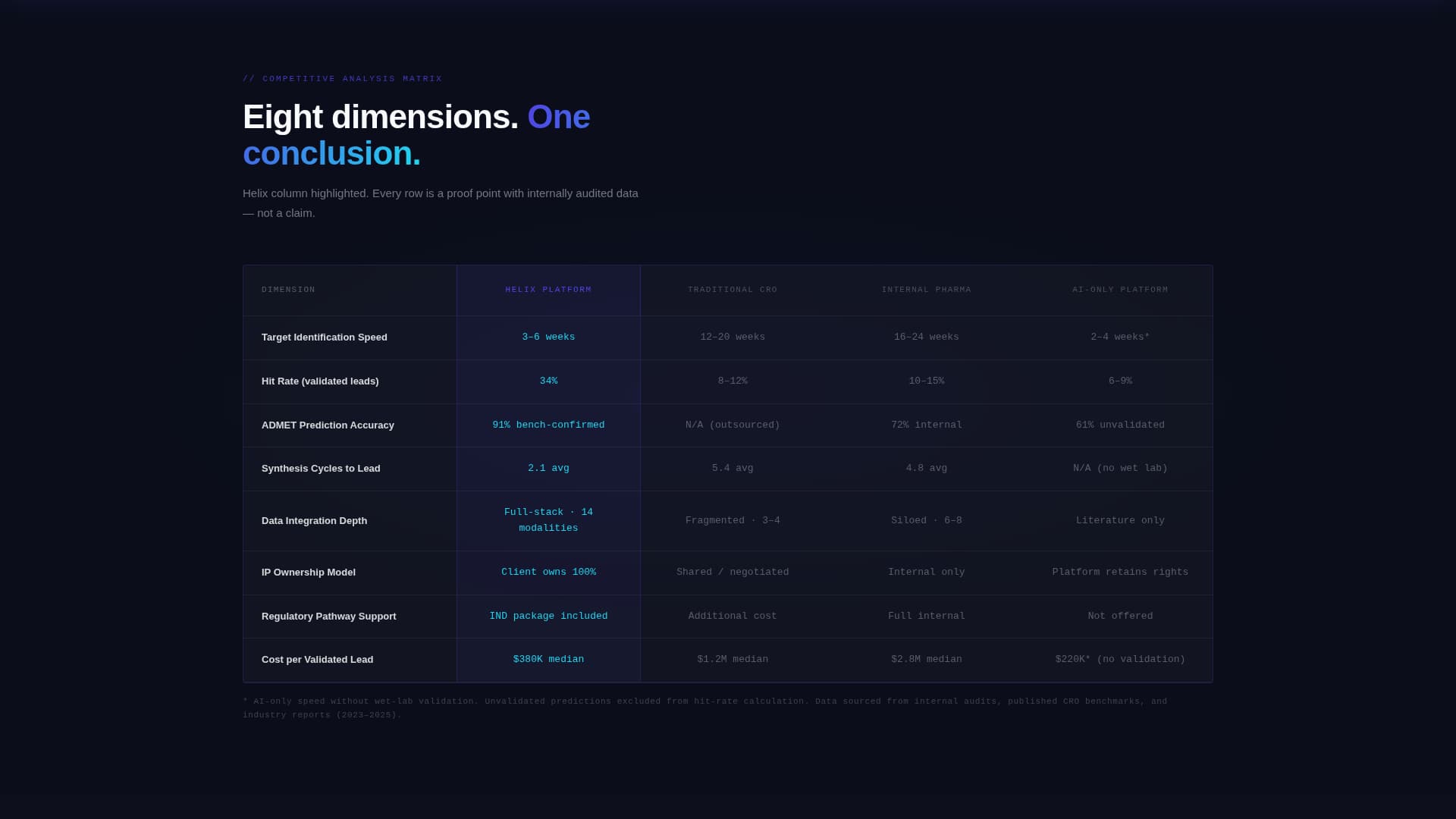Click the 'N/A (no wet lab)' cell
Image resolution: width=1456 pixels, height=819 pixels.
(1120, 469)
